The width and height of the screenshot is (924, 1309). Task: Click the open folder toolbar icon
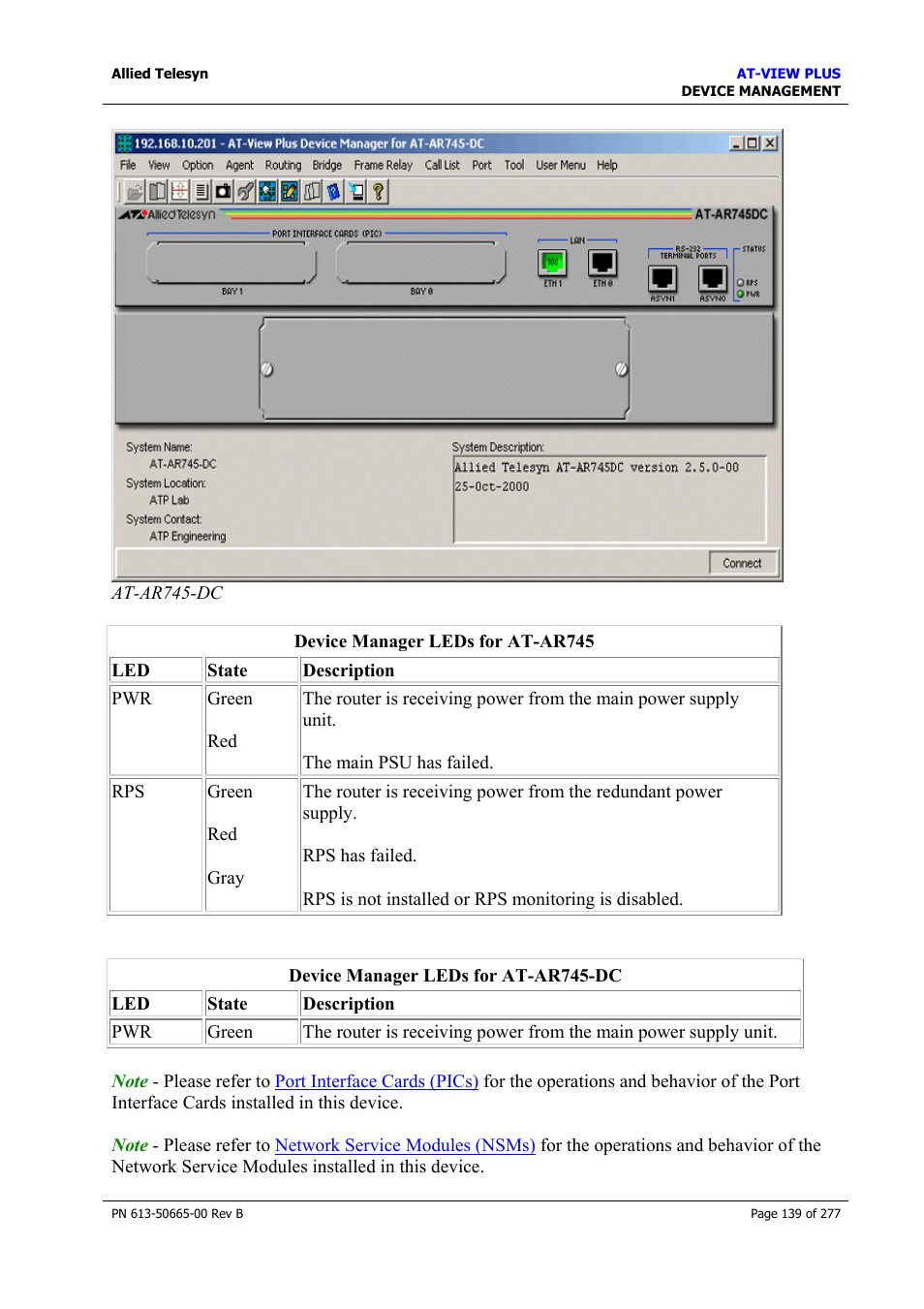(x=135, y=192)
